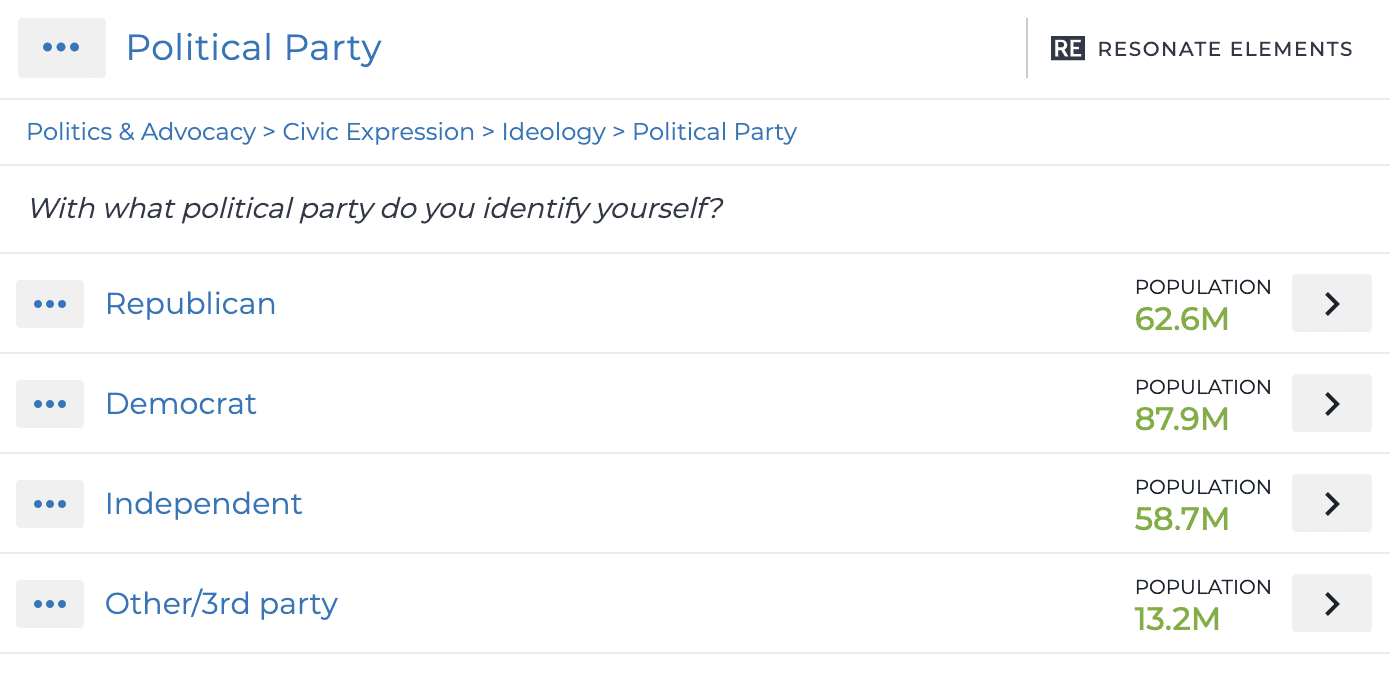Image resolution: width=1390 pixels, height=678 pixels.
Task: Open the Civic Expression breadcrumb link
Action: click(378, 131)
